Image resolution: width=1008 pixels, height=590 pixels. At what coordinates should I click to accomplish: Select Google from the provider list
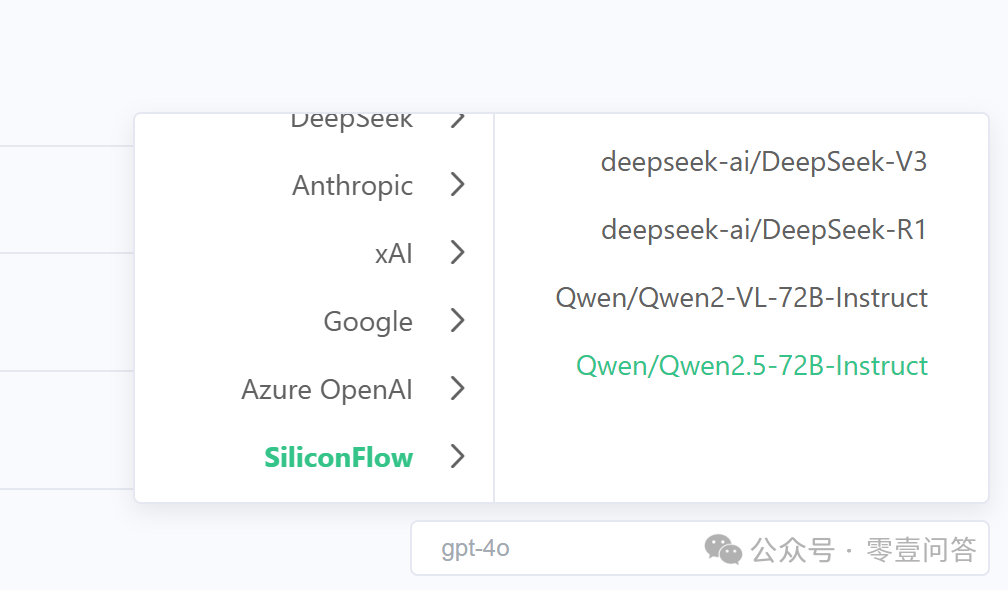click(368, 322)
